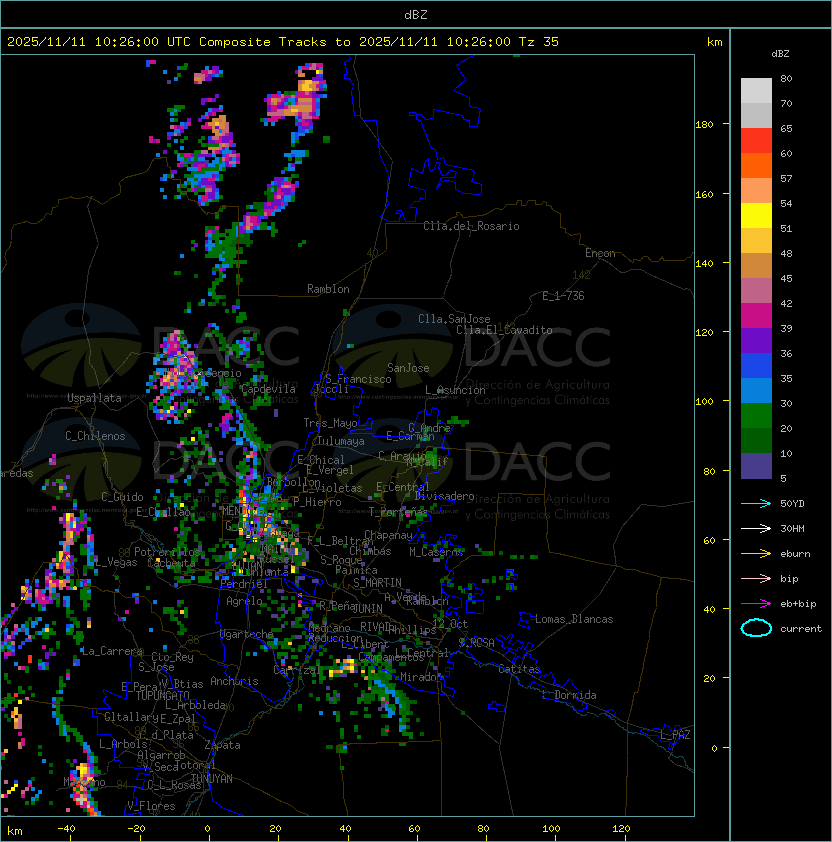Click the Mirador label
This screenshot has height=842, width=832.
pyautogui.click(x=418, y=677)
